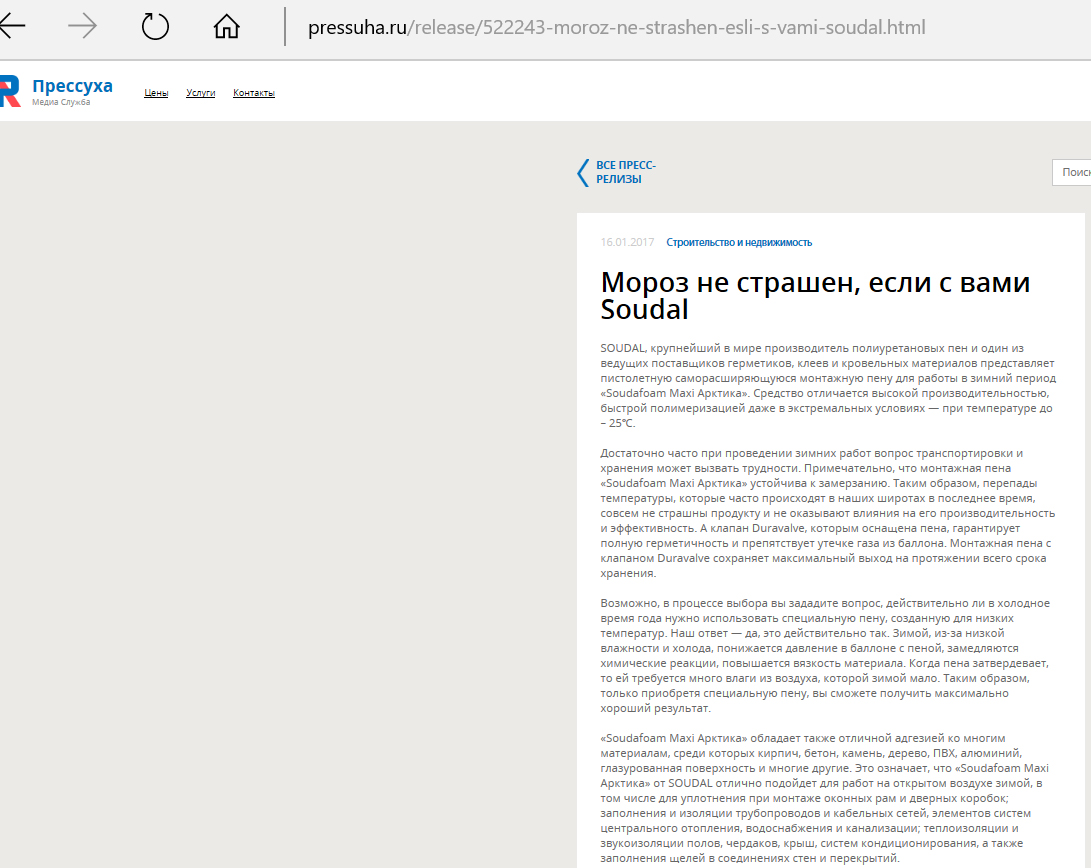Click the address bar URL
This screenshot has width=1091, height=868.
[616, 27]
